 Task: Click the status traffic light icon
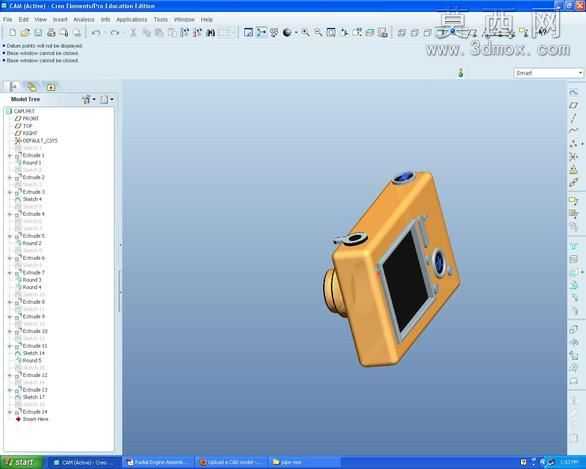coord(461,72)
